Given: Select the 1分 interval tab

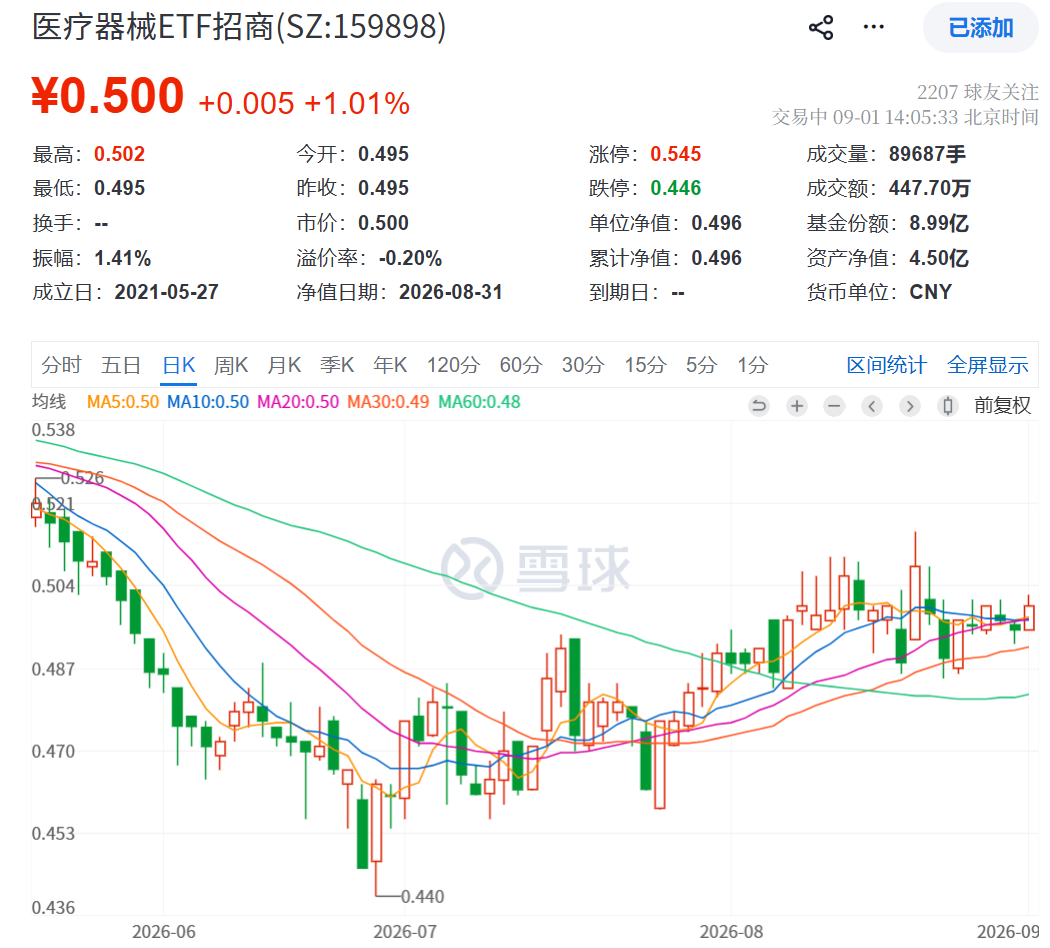Looking at the screenshot, I should pos(753,365).
